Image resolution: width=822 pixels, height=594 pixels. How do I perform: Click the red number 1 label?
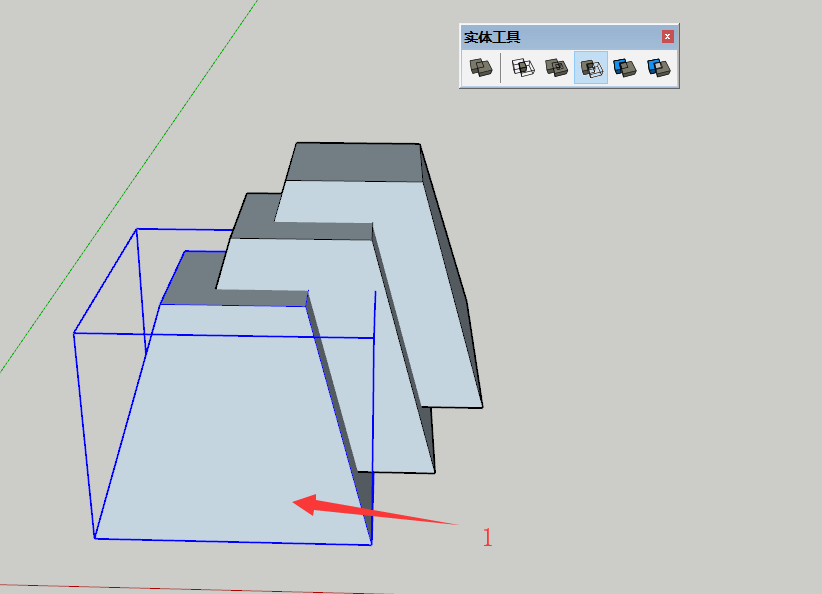point(487,538)
